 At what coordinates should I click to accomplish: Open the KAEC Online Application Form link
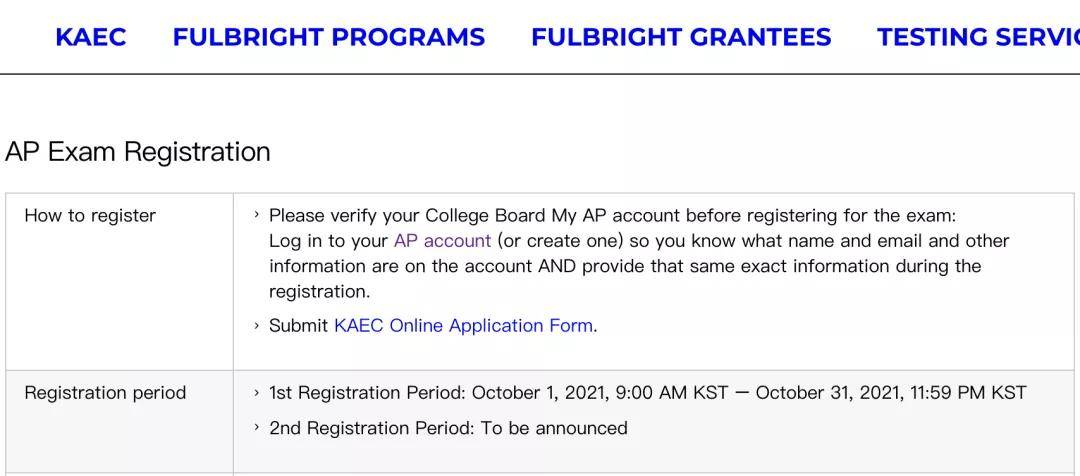click(463, 326)
